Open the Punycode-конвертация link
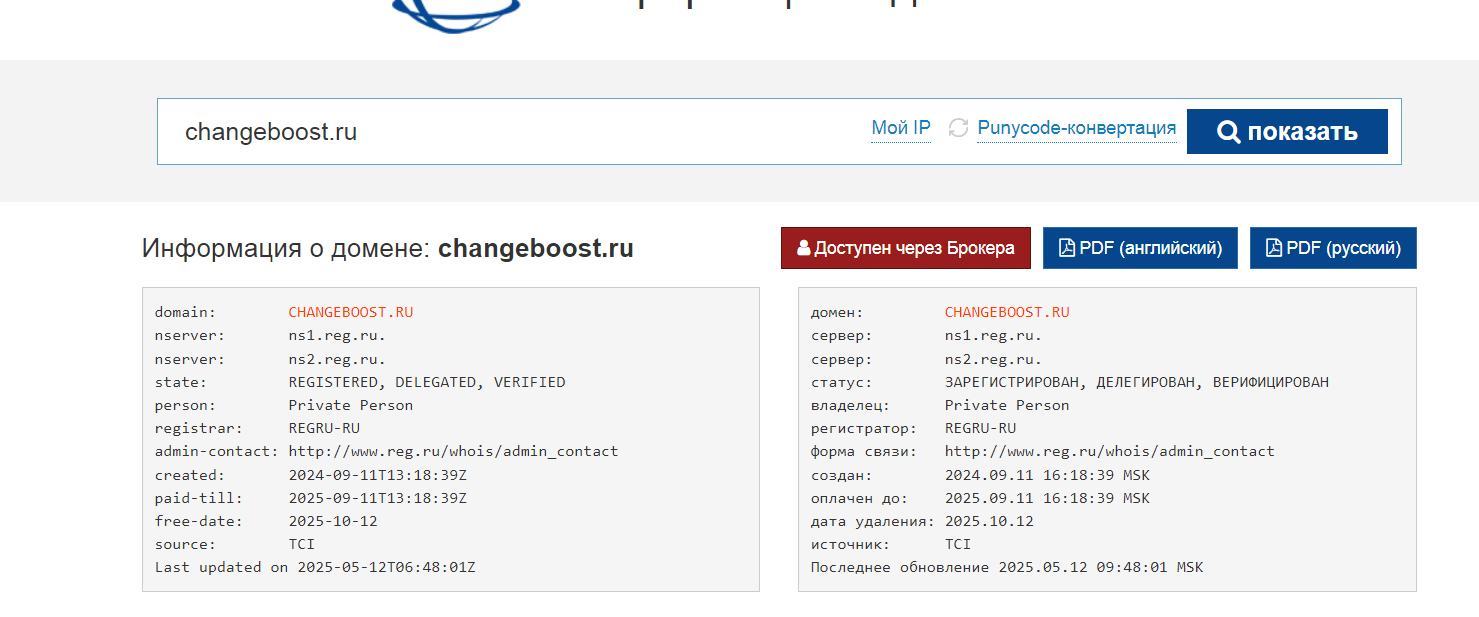1479x617 pixels. [1076, 128]
